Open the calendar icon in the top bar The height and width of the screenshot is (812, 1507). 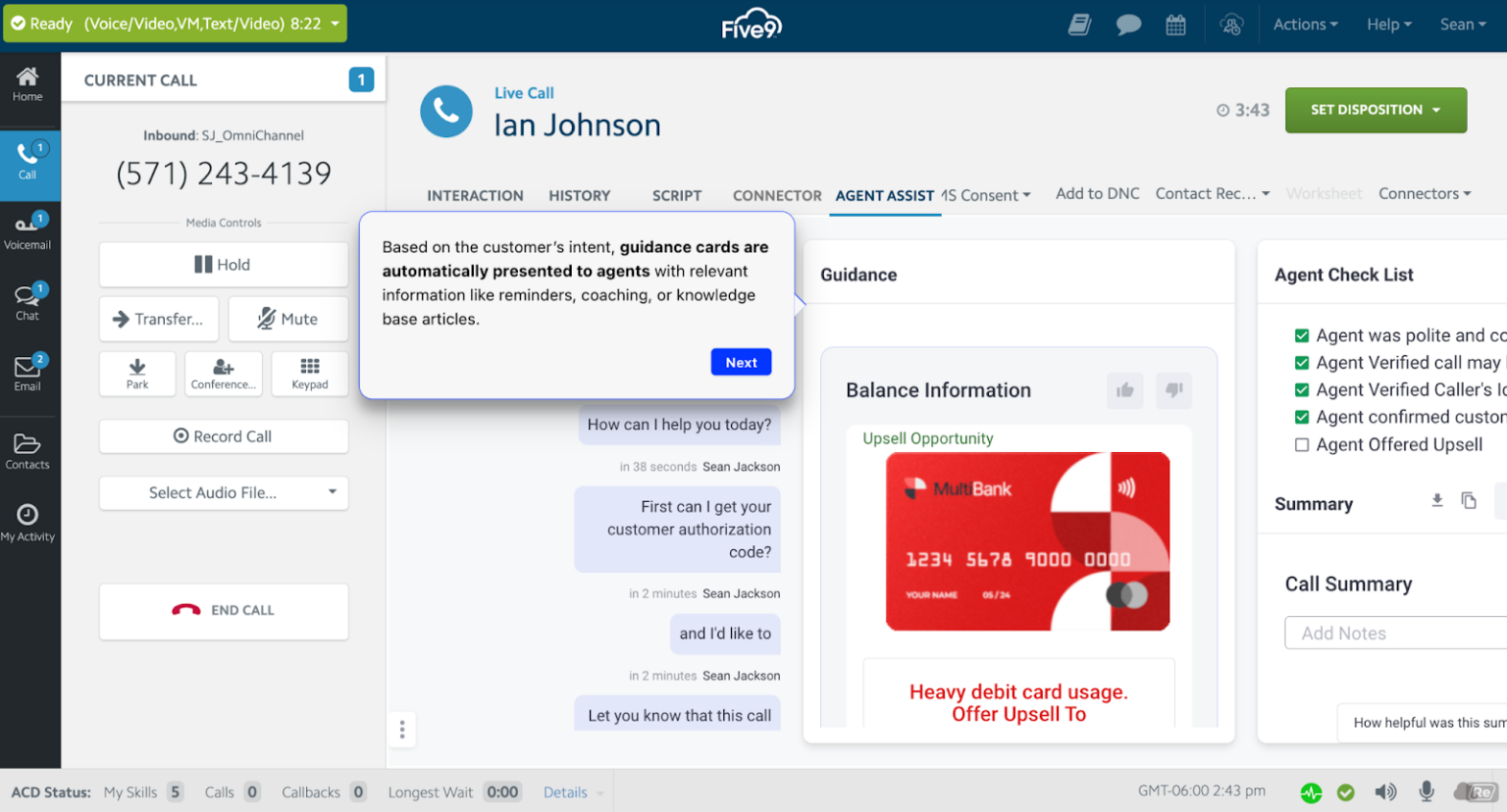(1175, 24)
